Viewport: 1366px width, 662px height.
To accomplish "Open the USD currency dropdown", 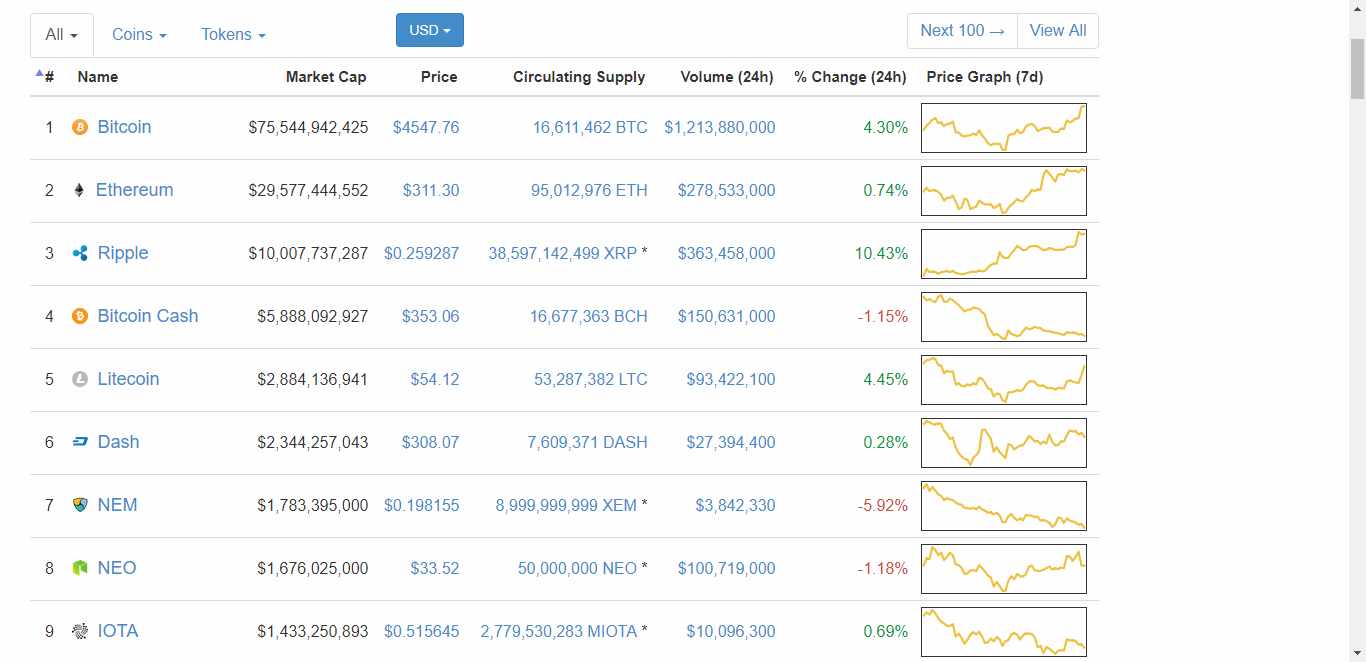I will click(430, 30).
